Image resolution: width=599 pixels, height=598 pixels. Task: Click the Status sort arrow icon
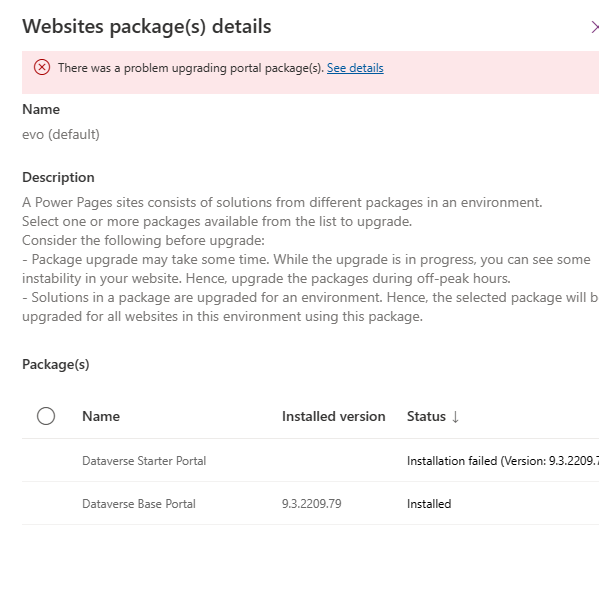[455, 416]
